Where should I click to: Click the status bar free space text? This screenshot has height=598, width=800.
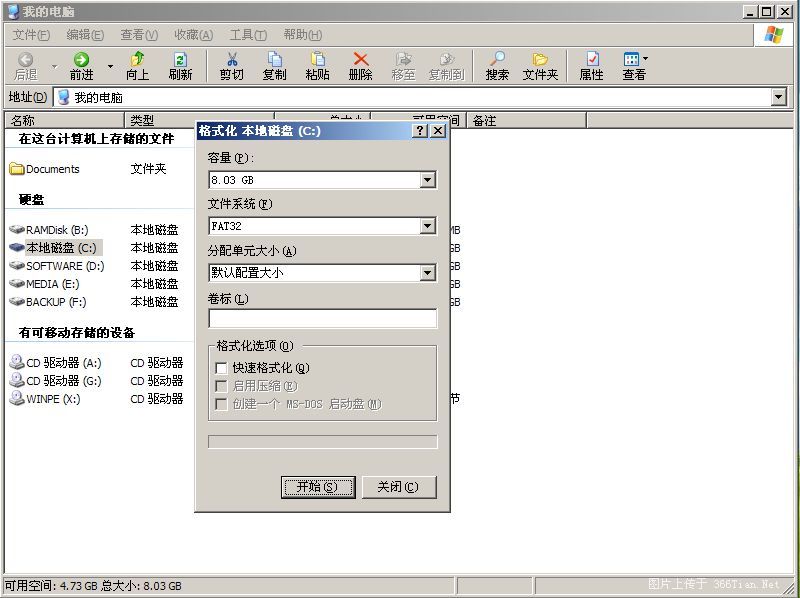pos(93,586)
